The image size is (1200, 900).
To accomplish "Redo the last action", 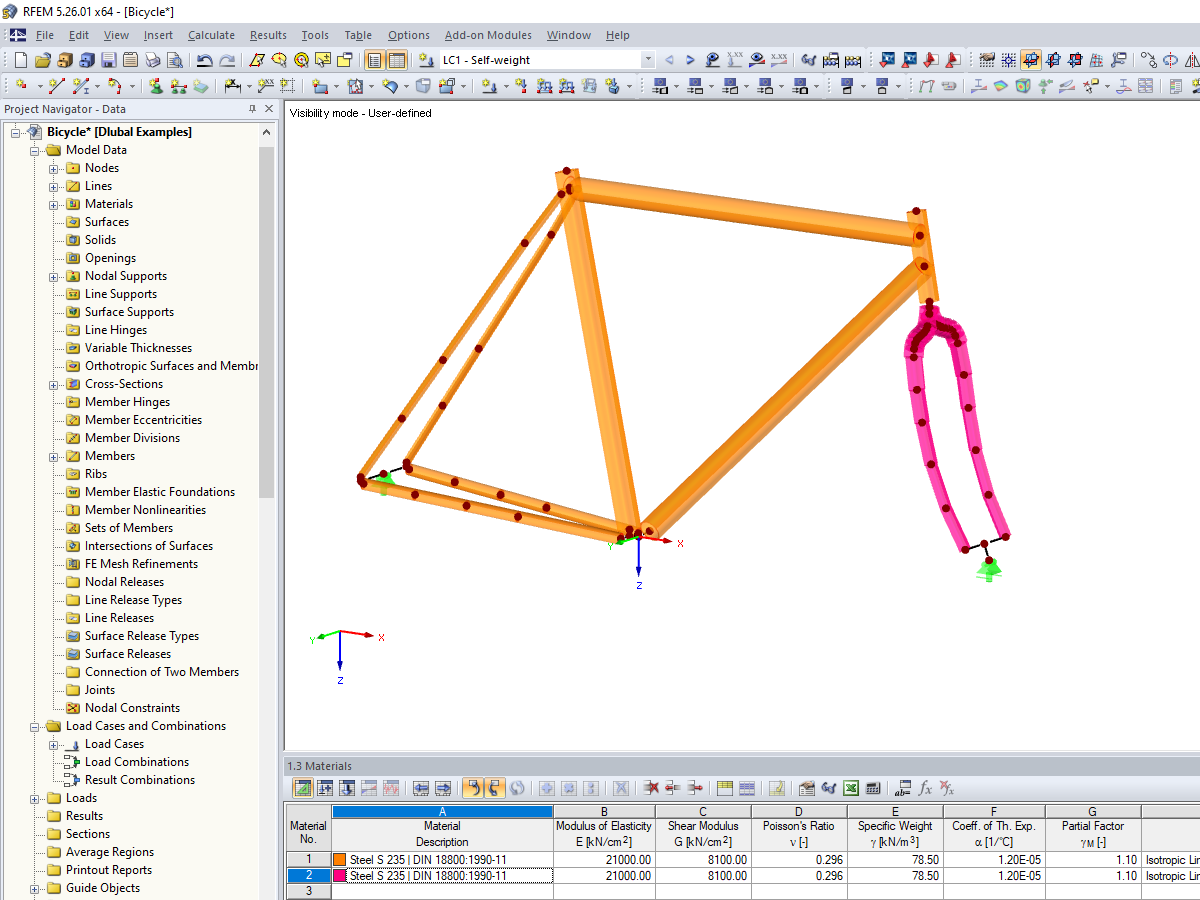I will point(227,60).
